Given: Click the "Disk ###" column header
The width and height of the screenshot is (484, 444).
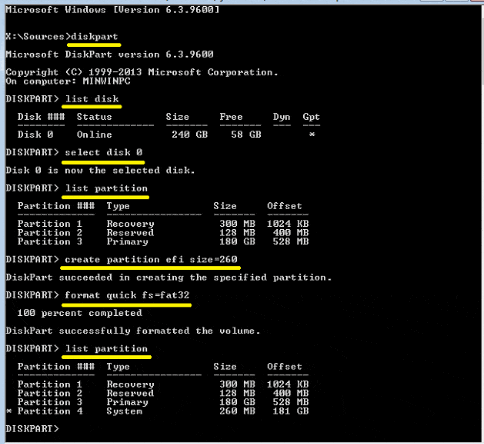Looking at the screenshot, I should pos(41,117).
